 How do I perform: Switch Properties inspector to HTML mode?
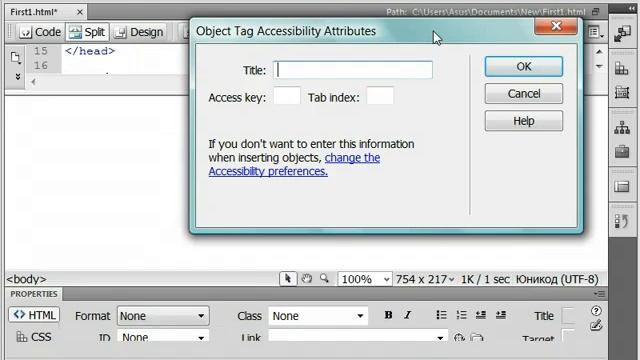(x=34, y=315)
